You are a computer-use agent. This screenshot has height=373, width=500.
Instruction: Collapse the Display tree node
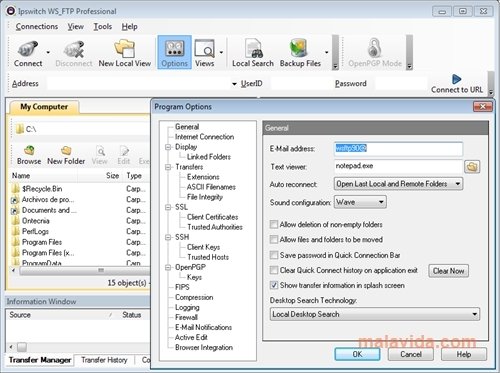168,147
